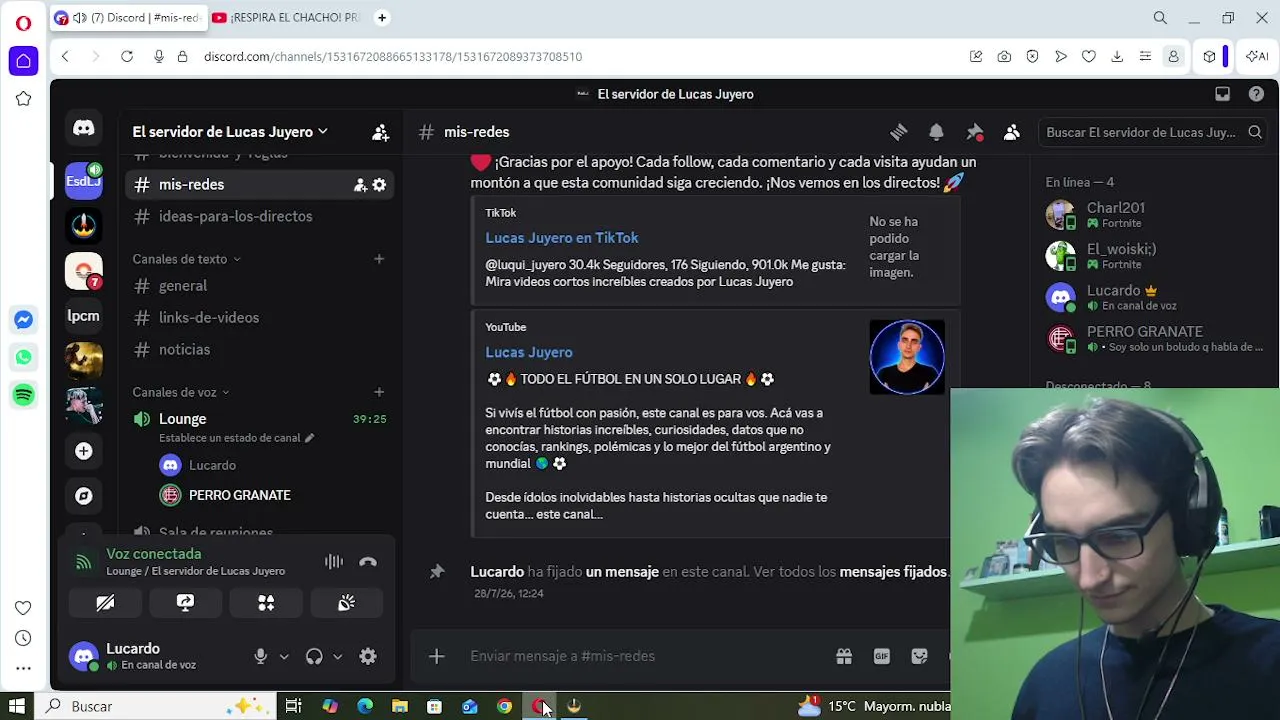Discover servers with the compass icon
Screen dimensions: 1280x720
pyautogui.click(x=84, y=496)
